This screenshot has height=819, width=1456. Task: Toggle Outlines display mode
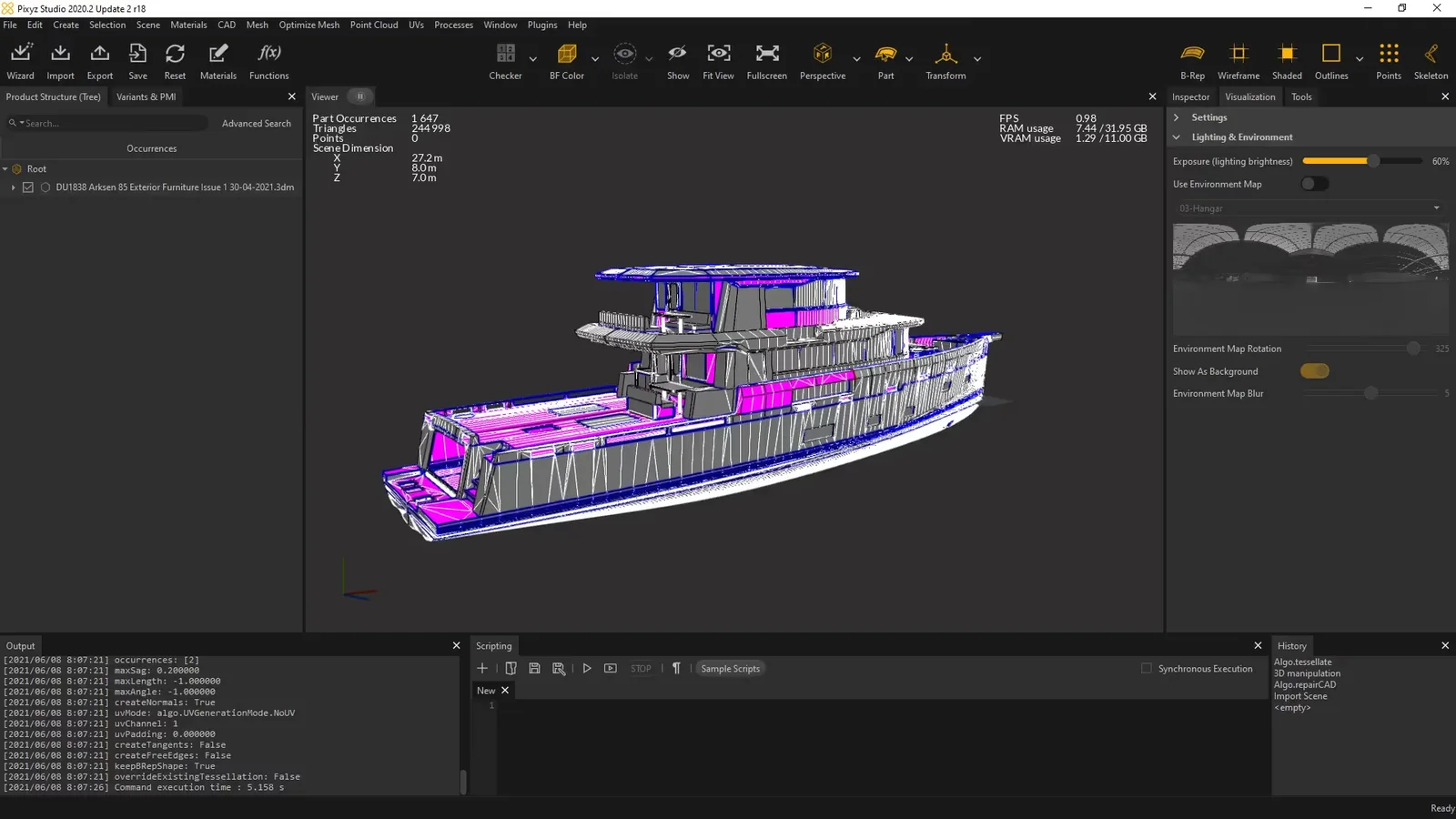[x=1331, y=54]
